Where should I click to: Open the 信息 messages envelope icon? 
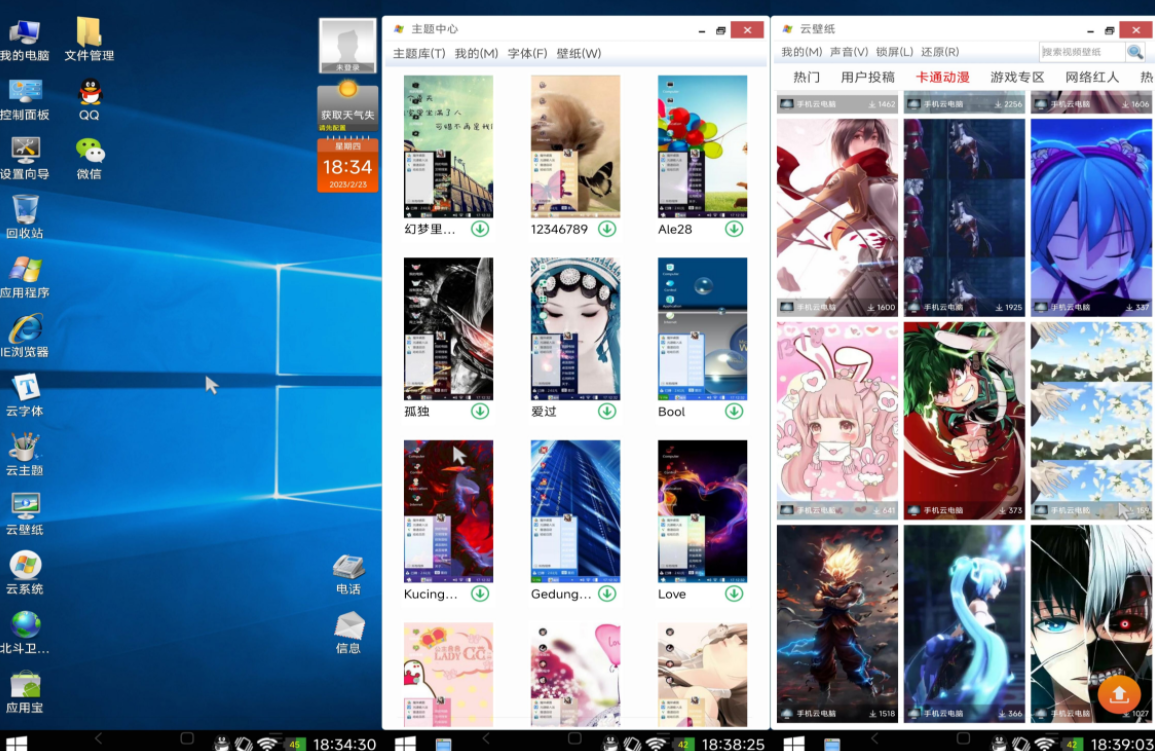pos(348,633)
